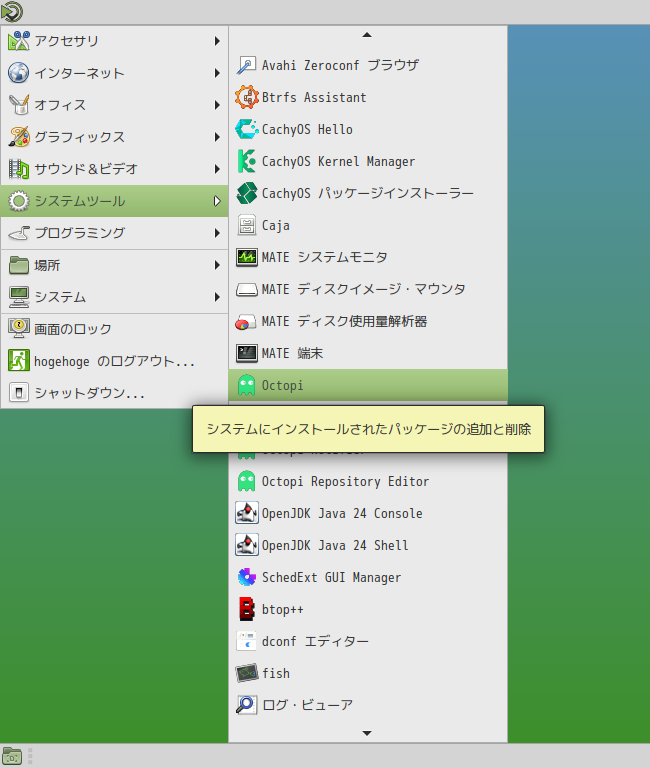The width and height of the screenshot is (650, 768).
Task: Click the show-desktop icon in bottom panel
Action: tap(12, 756)
